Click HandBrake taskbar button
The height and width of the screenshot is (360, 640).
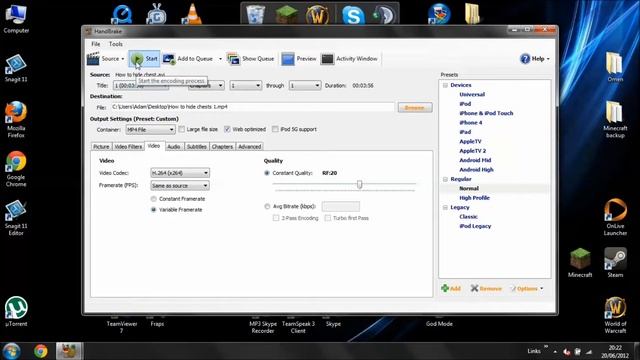69,351
